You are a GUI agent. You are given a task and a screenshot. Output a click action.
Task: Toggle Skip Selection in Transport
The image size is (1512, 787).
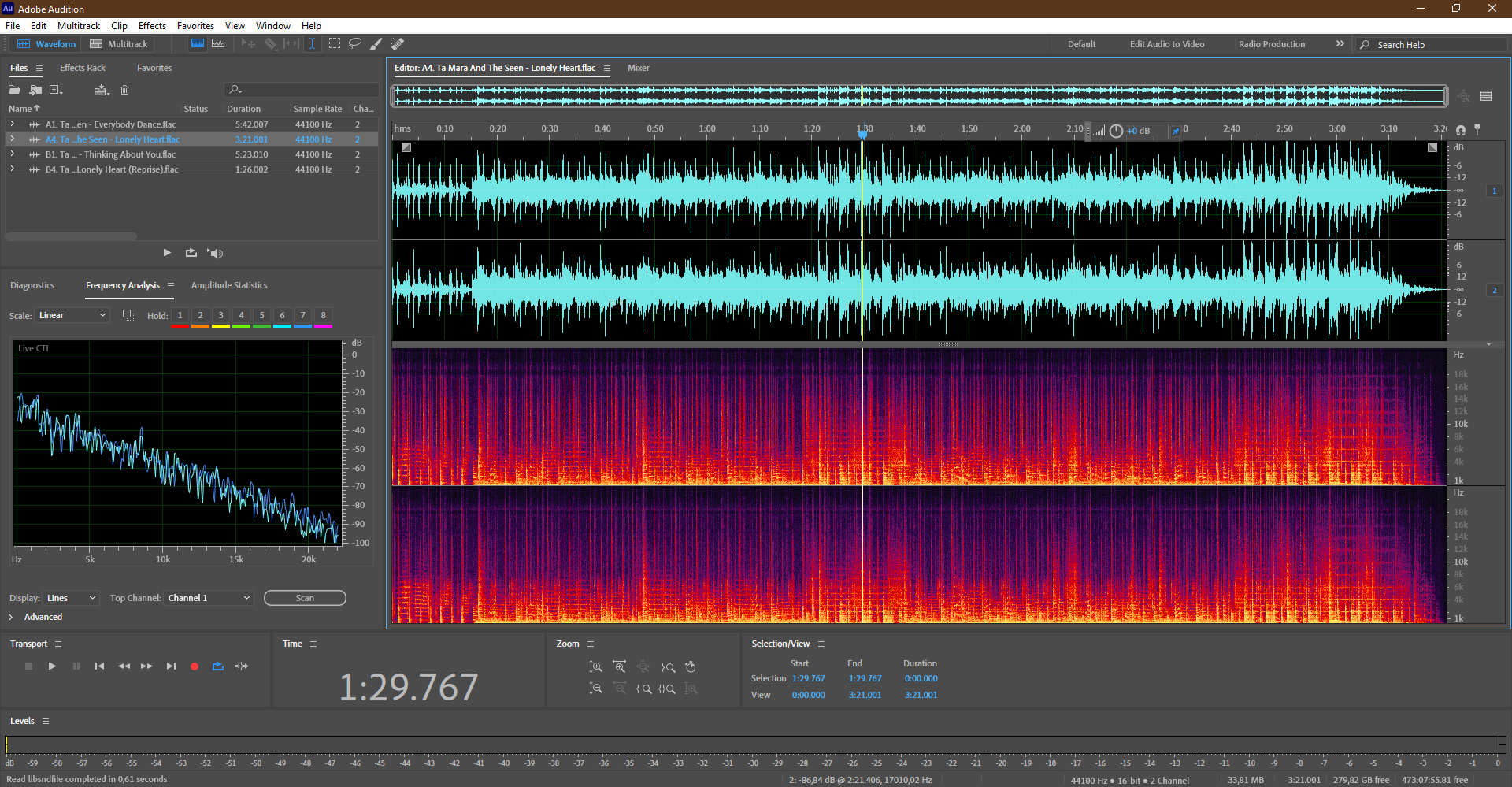pos(242,666)
